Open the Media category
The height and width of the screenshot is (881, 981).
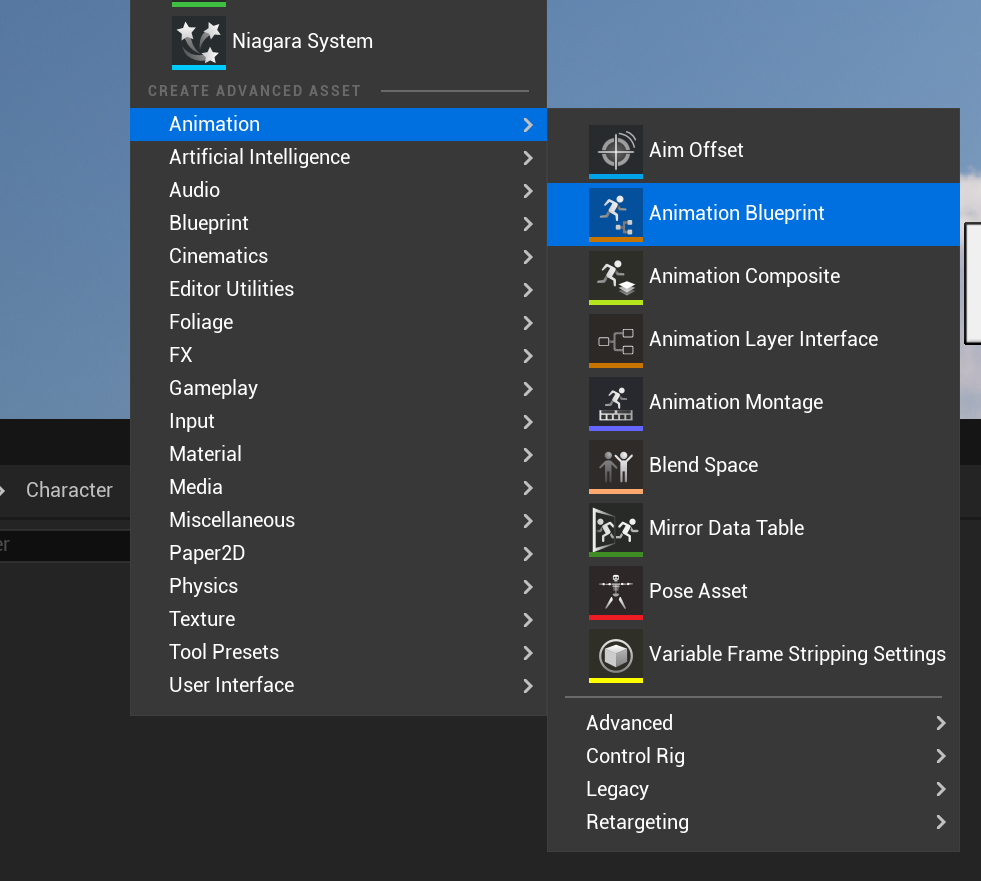click(338, 487)
